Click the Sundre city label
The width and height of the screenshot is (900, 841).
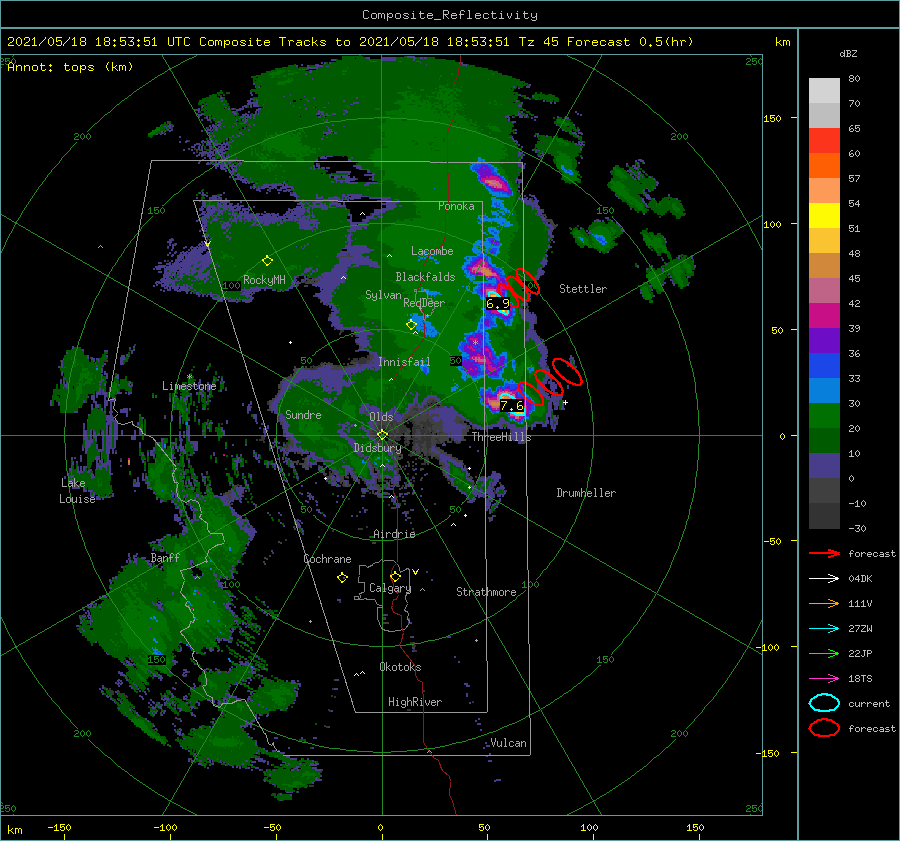point(303,414)
